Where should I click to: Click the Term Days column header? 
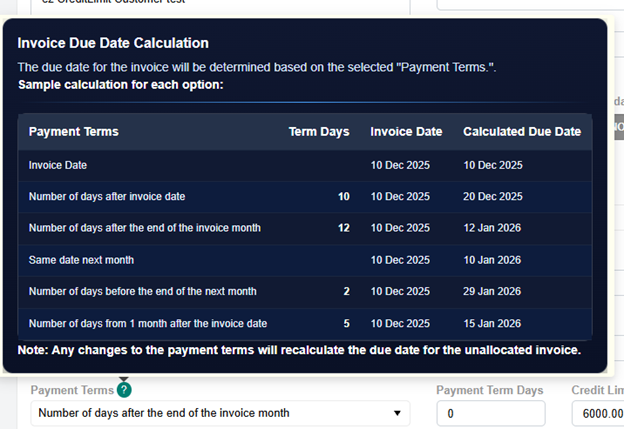coord(318,132)
